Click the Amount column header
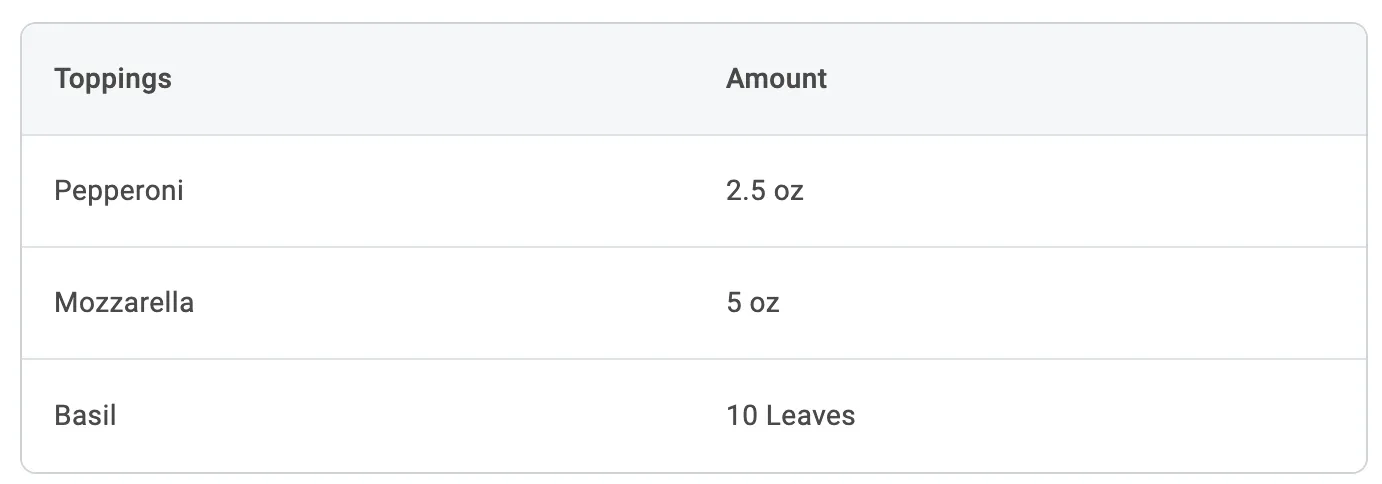Viewport: 1382px width, 484px height. click(776, 79)
